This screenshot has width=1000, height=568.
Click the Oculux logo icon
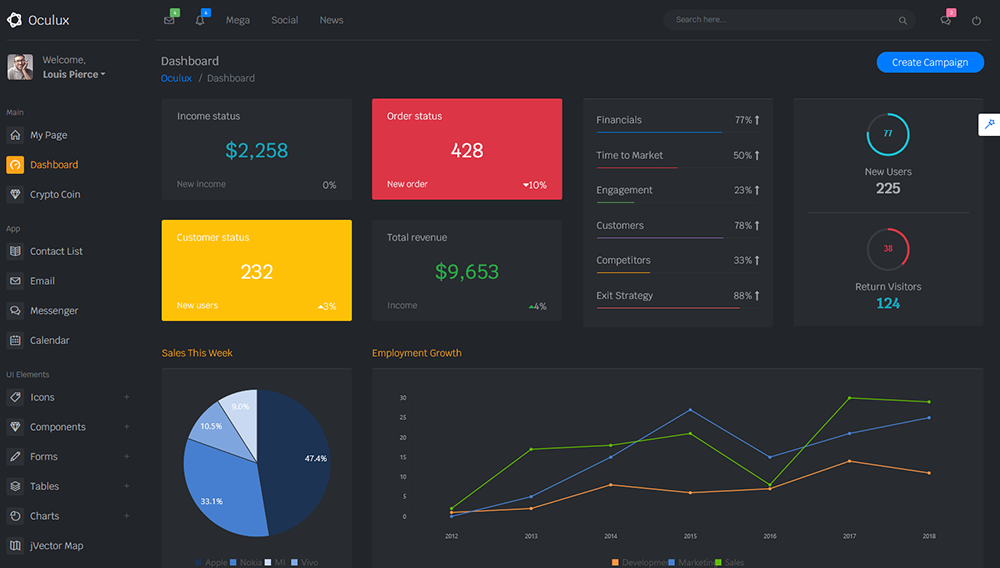[x=15, y=20]
